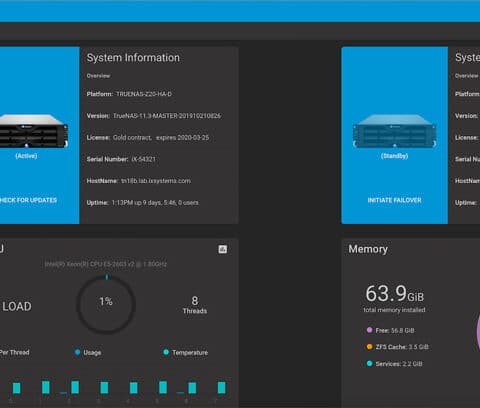Click the CHECK FOR UPDATES button
The image size is (480, 408).
click(x=28, y=200)
